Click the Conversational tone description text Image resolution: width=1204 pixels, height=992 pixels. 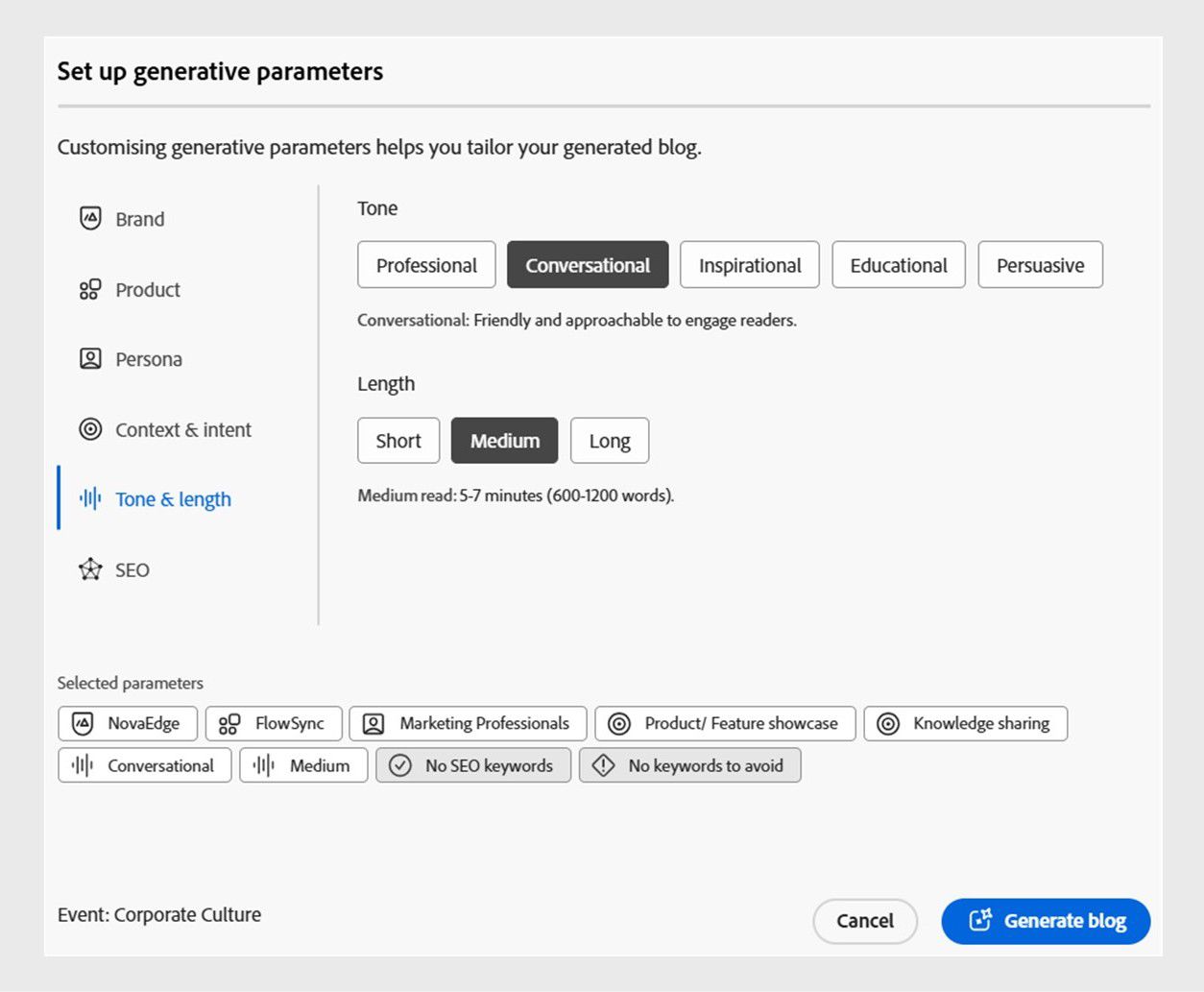(577, 320)
